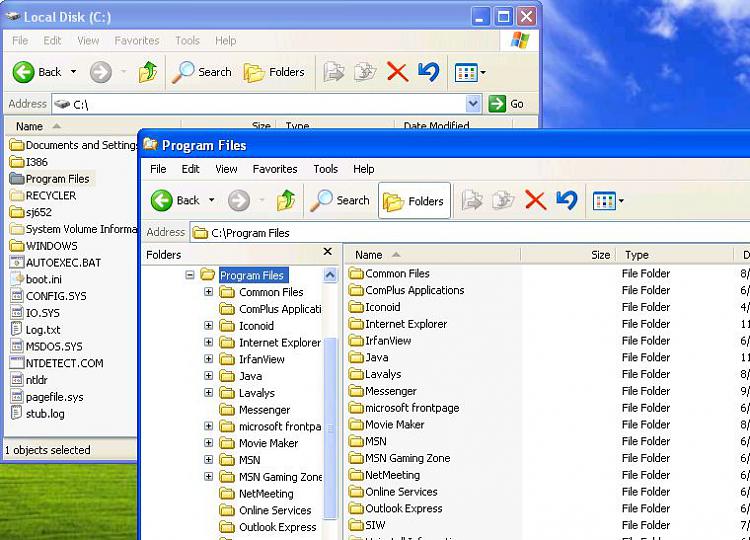Open Tools menu in Program Files window
Viewport: 750px width, 540px height.
click(x=326, y=169)
